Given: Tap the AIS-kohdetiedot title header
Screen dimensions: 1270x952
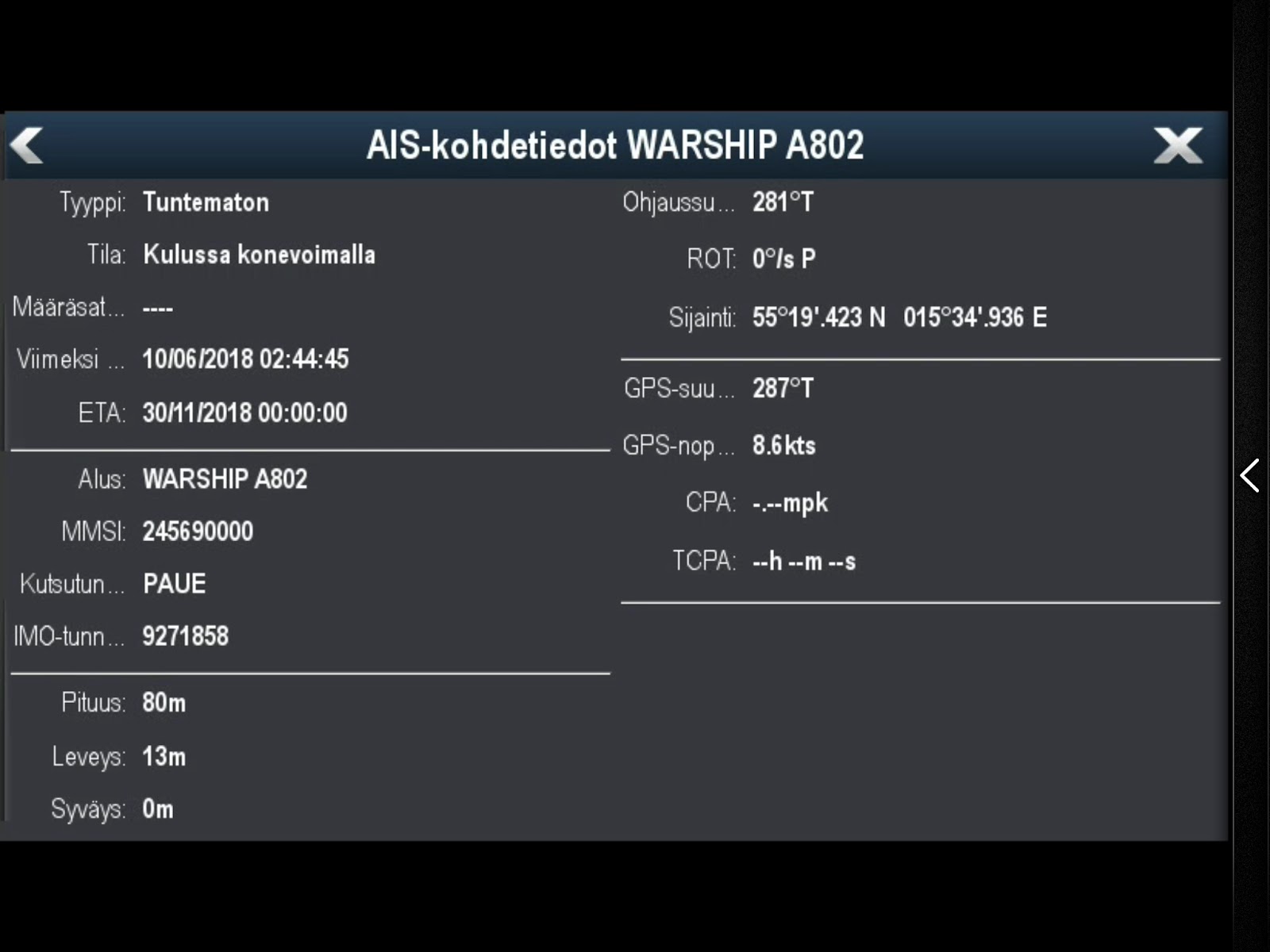Looking at the screenshot, I should click(614, 145).
